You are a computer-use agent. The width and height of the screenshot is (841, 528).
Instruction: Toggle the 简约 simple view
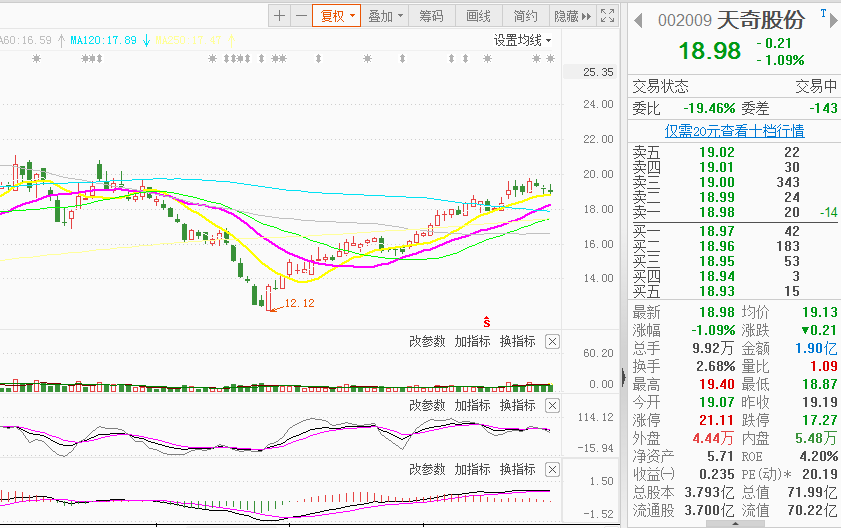click(525, 16)
